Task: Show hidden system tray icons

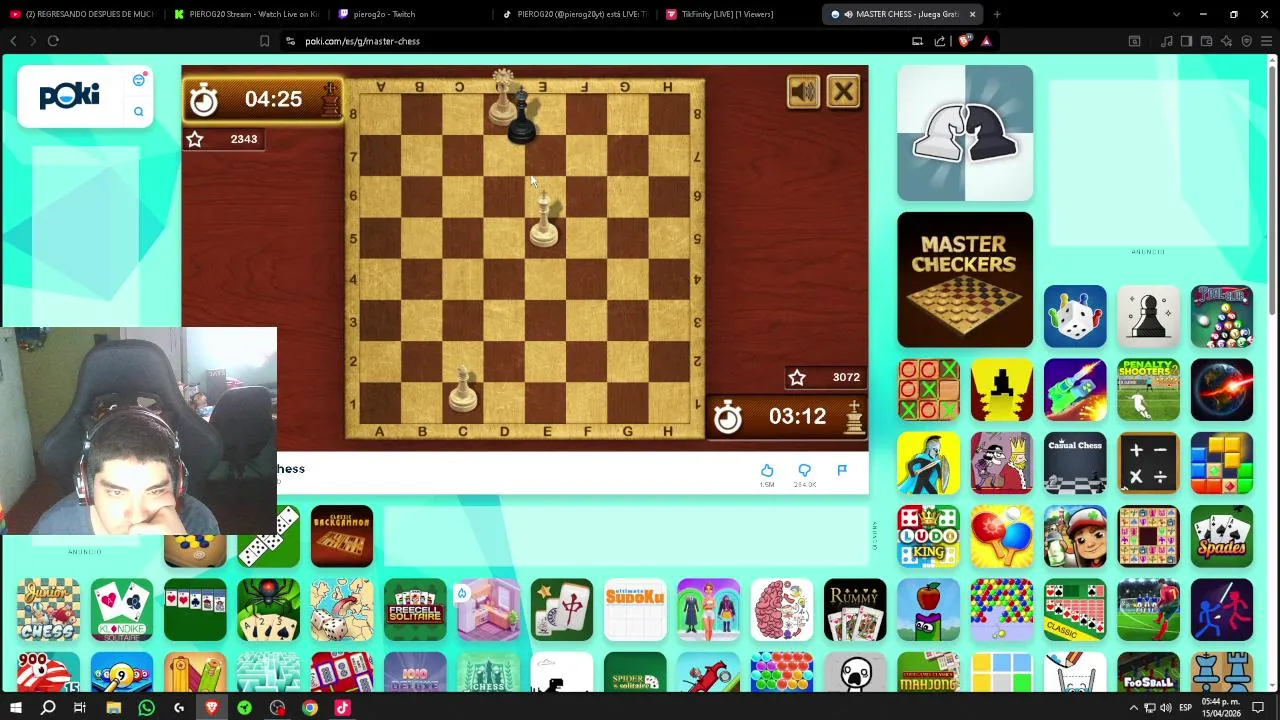Action: 1134,708
